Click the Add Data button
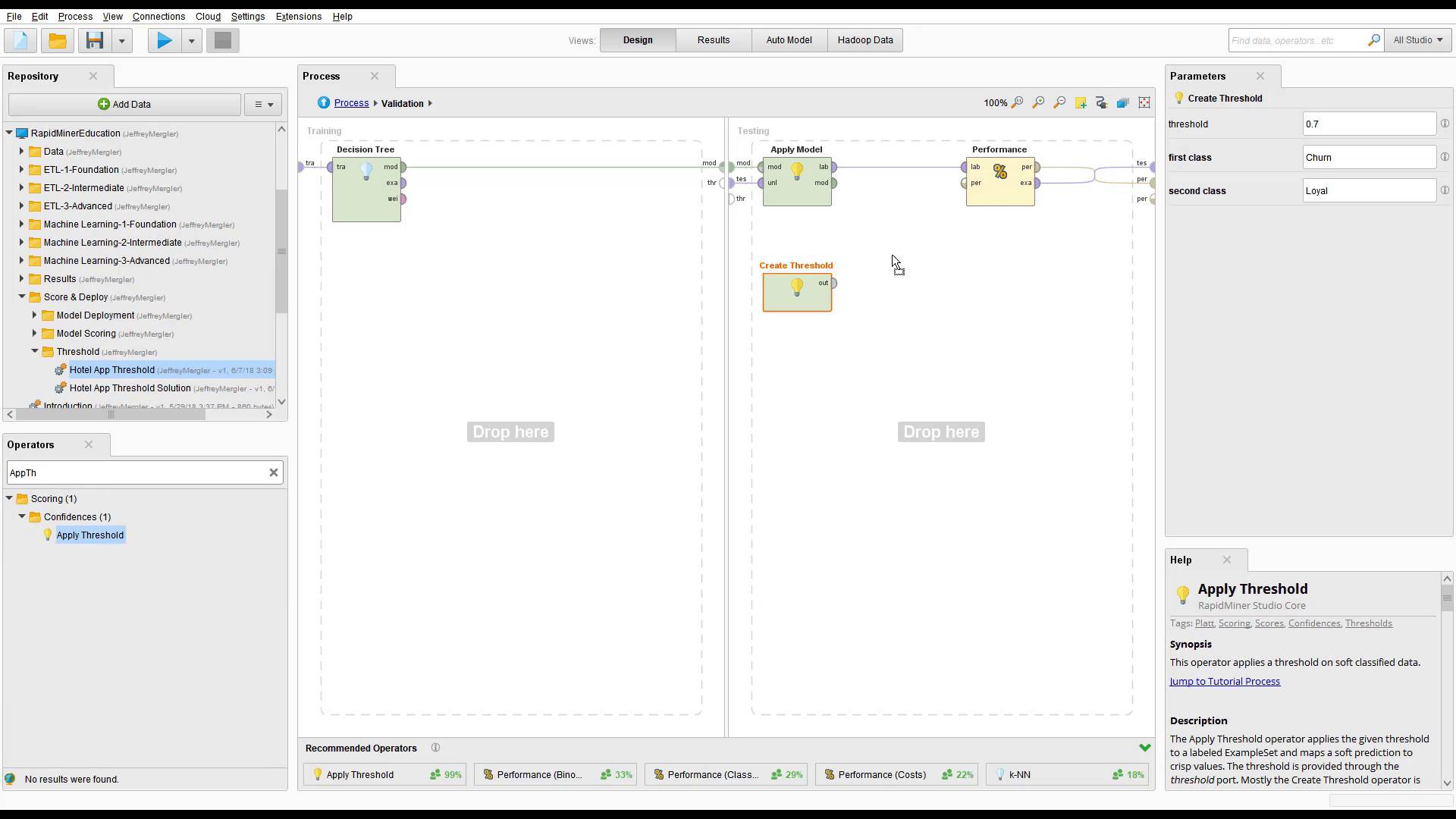Image resolution: width=1456 pixels, height=819 pixels. click(x=124, y=104)
